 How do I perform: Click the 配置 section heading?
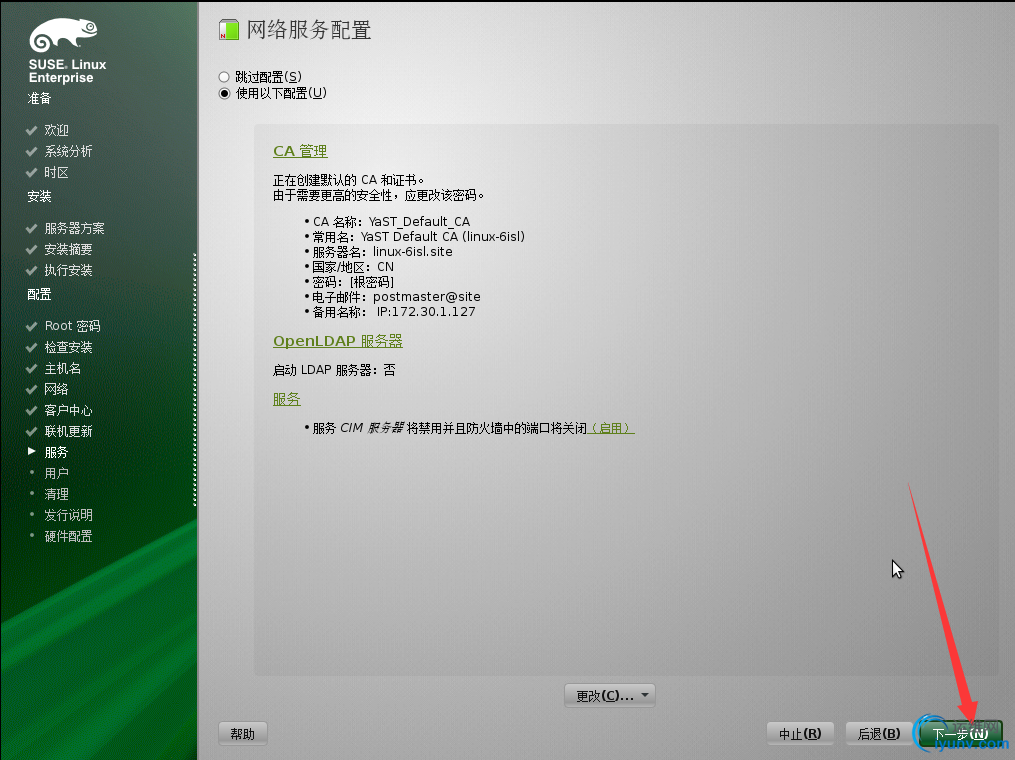click(39, 294)
